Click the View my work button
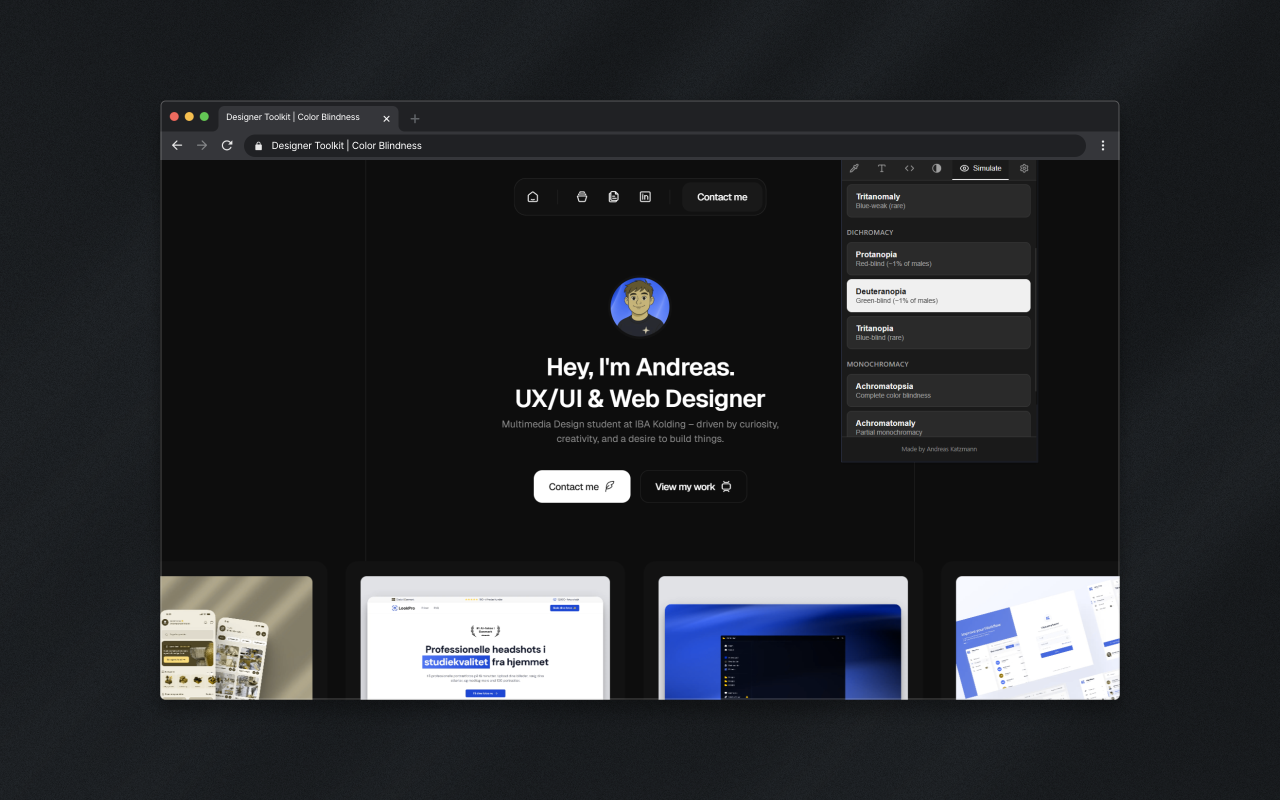This screenshot has width=1280, height=800. click(693, 486)
